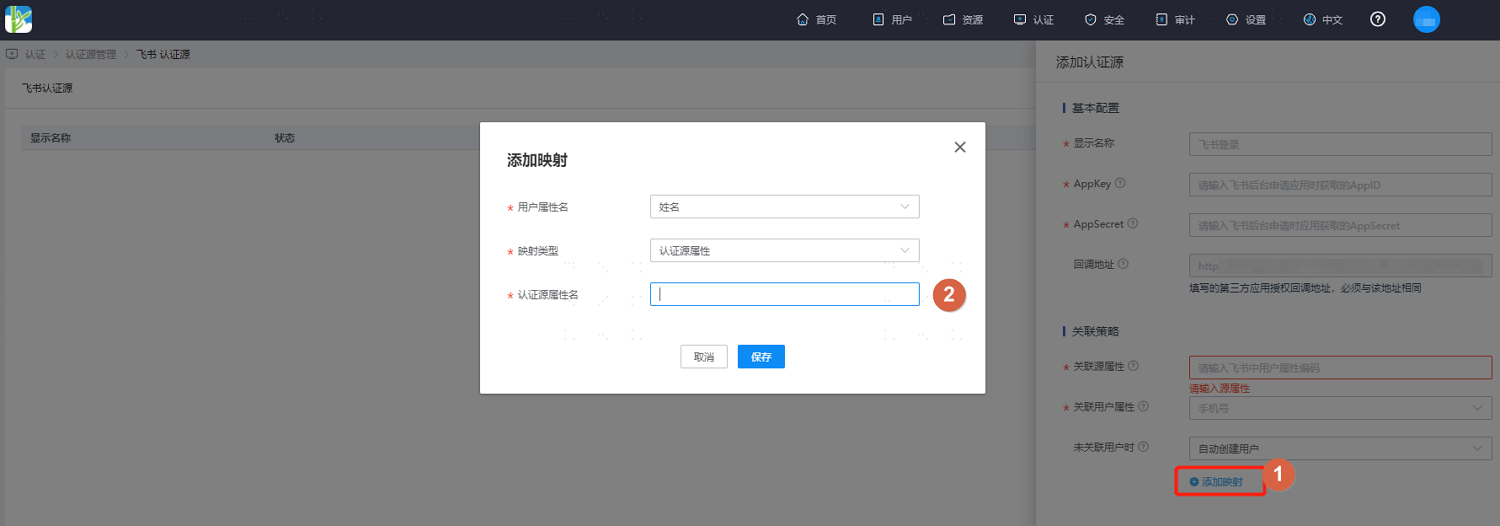1500x526 pixels.
Task: Click the help icon next to 未关联用户时
Action: pyautogui.click(x=1143, y=447)
